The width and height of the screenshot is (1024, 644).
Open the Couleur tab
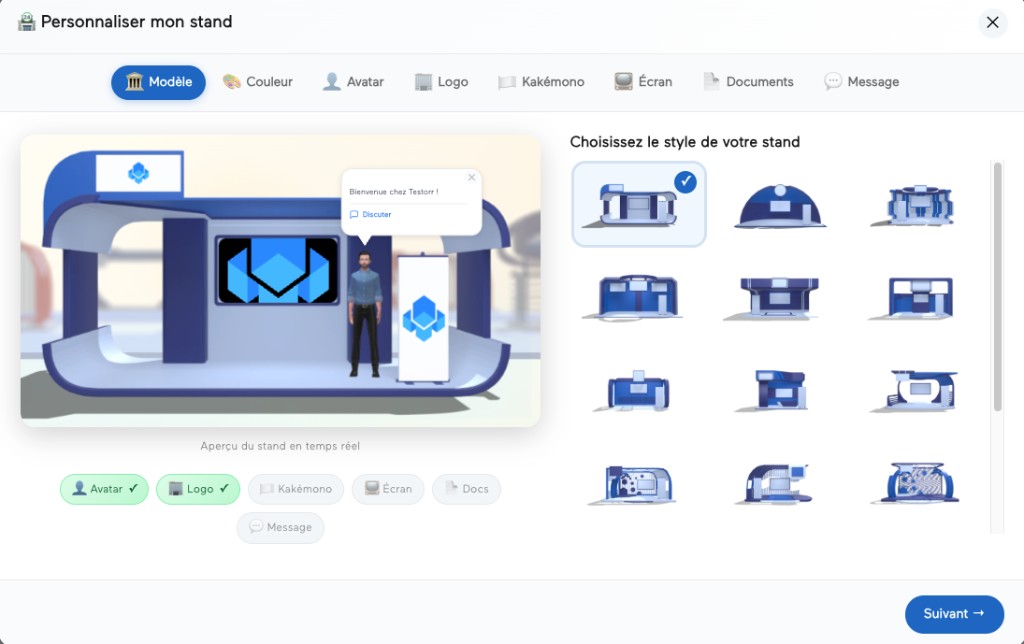[x=257, y=82]
